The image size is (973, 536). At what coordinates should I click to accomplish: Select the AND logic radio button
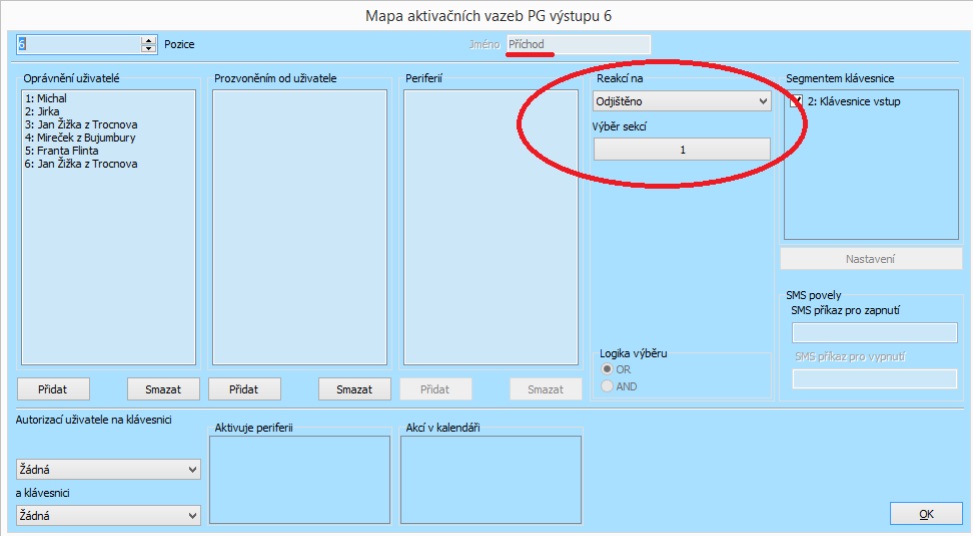[608, 386]
